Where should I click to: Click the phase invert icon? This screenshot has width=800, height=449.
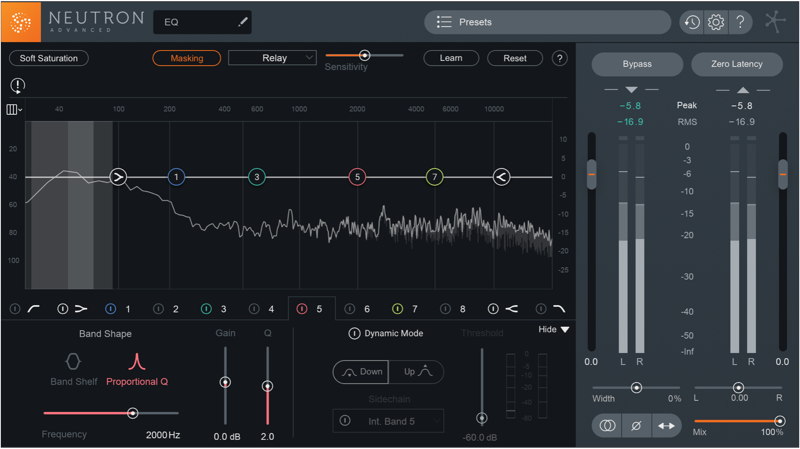coord(636,426)
